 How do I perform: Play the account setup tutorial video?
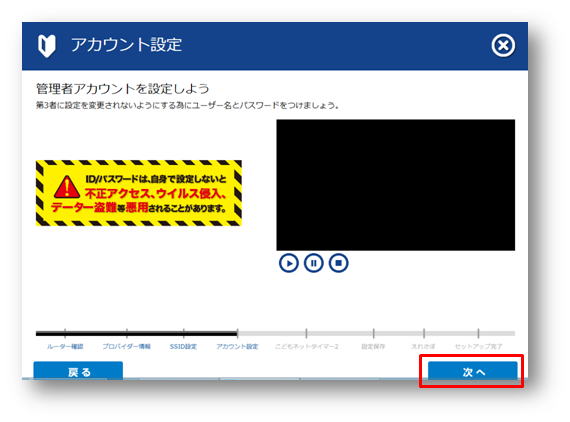(289, 263)
